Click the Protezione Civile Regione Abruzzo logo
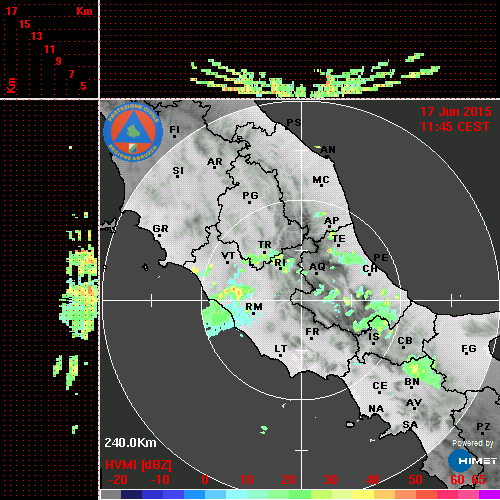 (133, 132)
